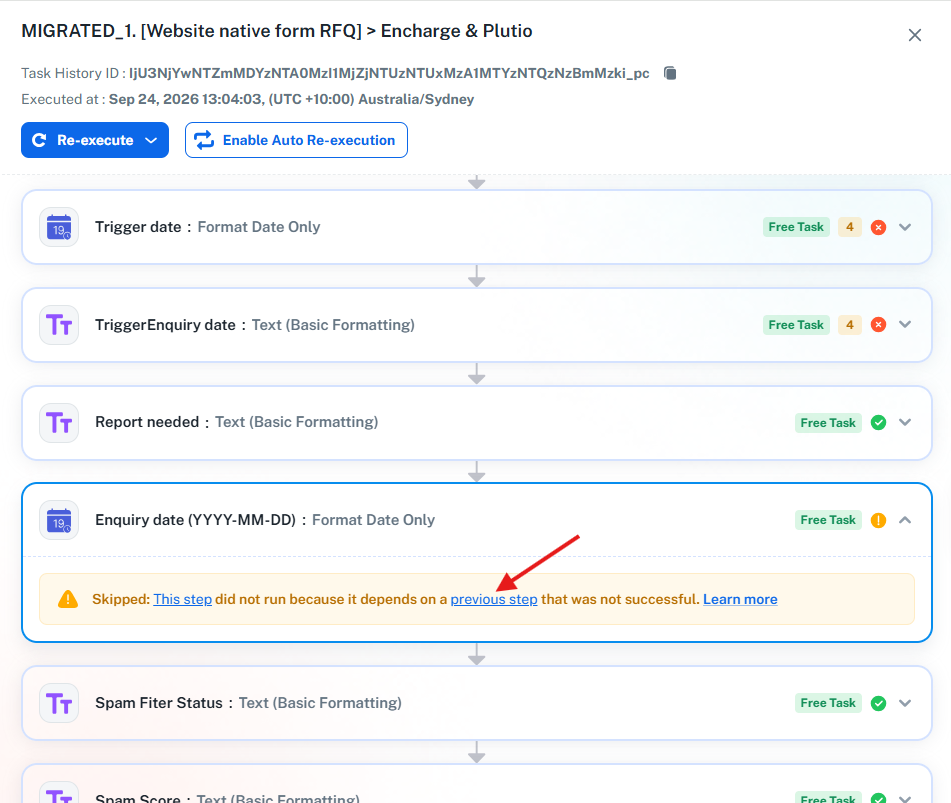Open the Re-execute dropdown button
951x803 pixels.
95,140
